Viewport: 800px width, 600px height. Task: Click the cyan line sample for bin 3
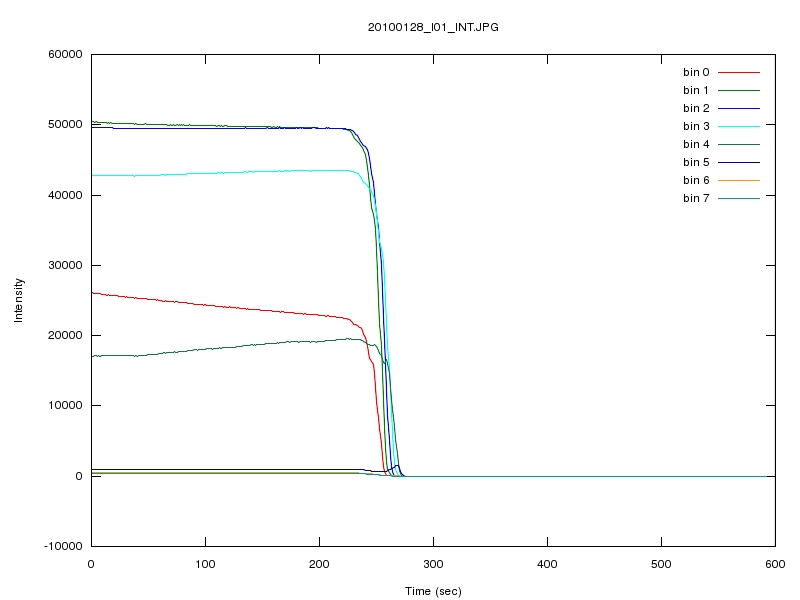click(739, 126)
